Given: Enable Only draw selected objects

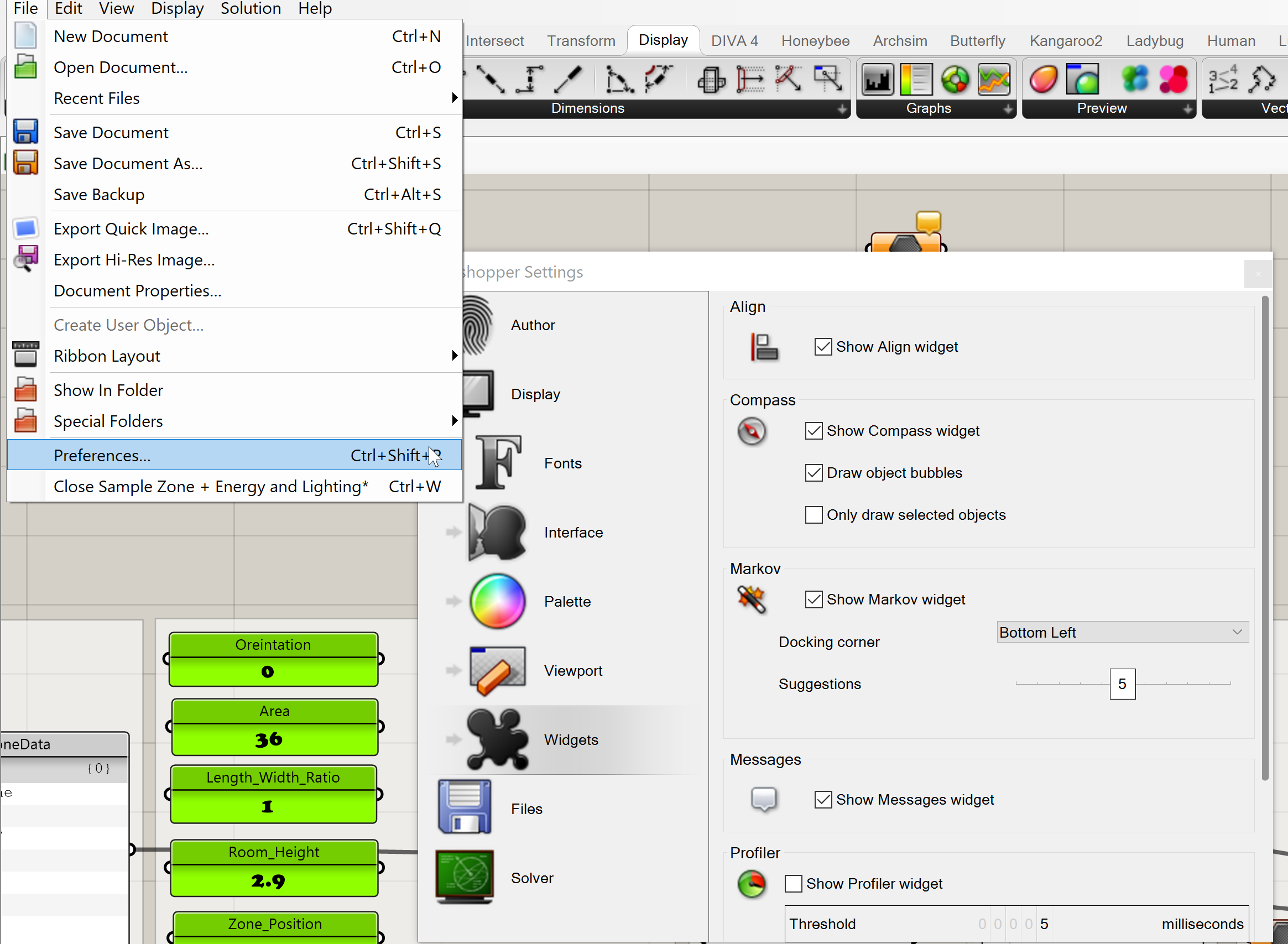Looking at the screenshot, I should [813, 514].
